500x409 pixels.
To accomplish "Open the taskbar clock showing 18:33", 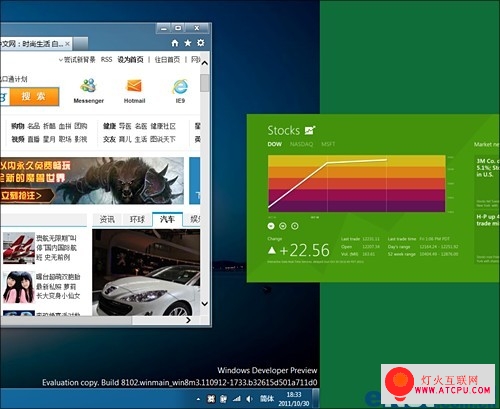I will coord(294,399).
